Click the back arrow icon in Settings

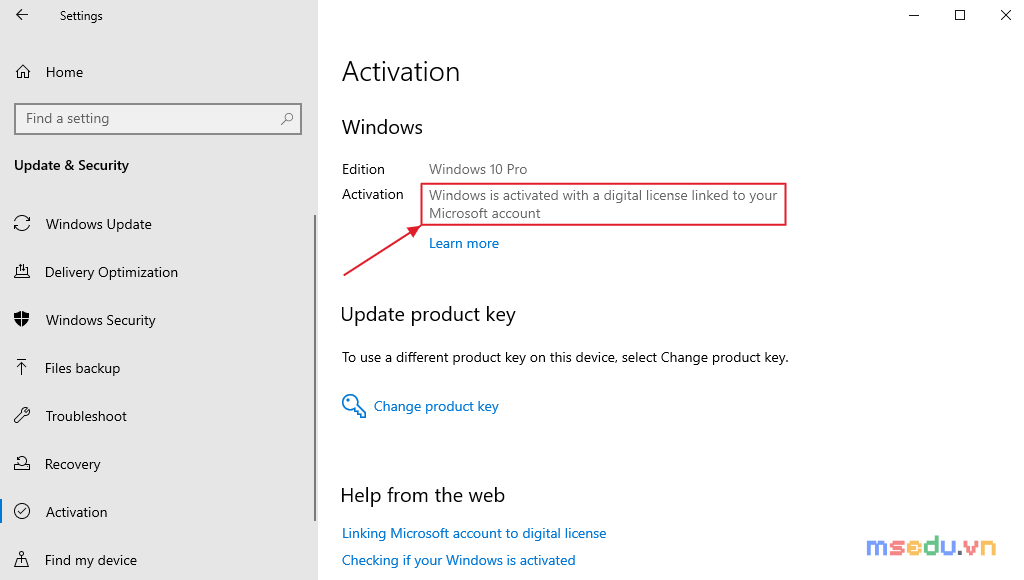click(x=22, y=14)
